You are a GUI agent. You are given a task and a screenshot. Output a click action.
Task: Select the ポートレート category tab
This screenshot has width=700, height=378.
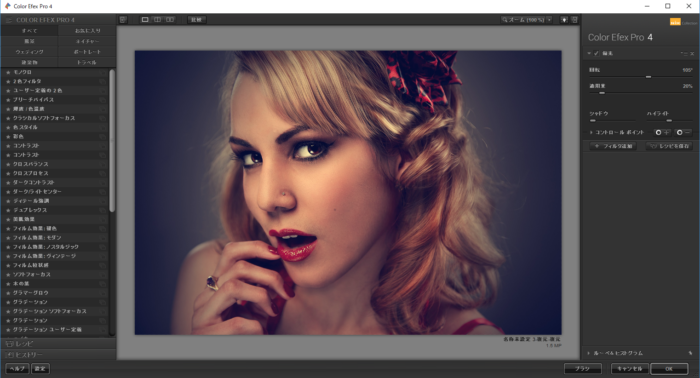(87, 52)
